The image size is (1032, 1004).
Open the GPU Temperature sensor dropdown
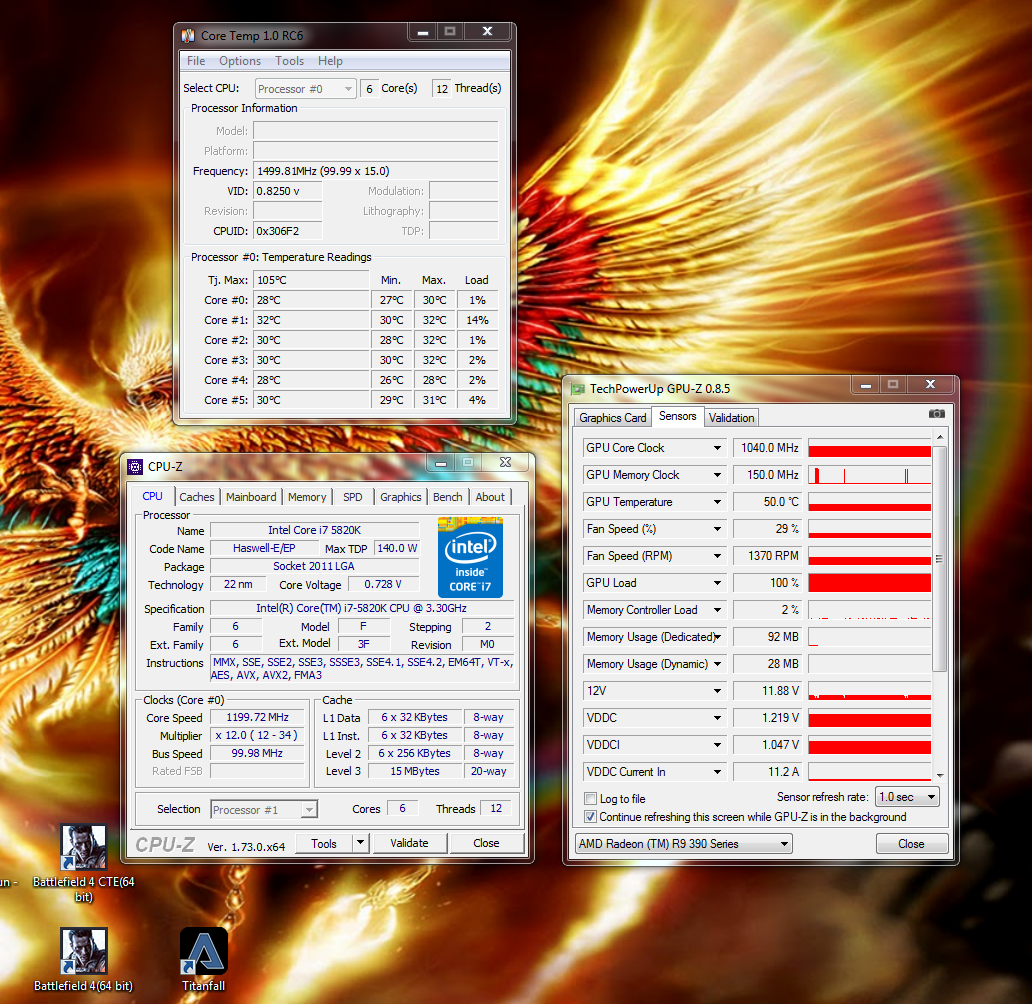pos(717,502)
